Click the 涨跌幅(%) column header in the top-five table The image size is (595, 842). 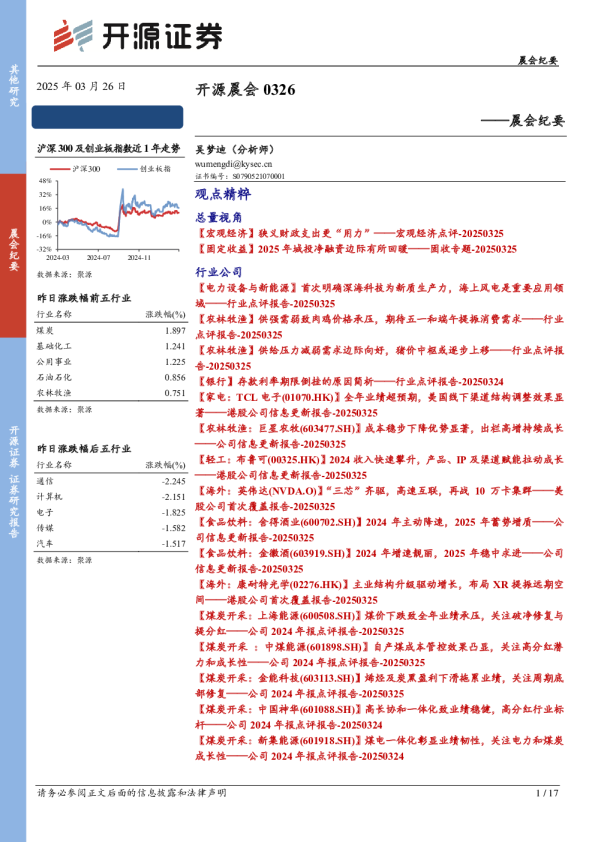coord(165,314)
